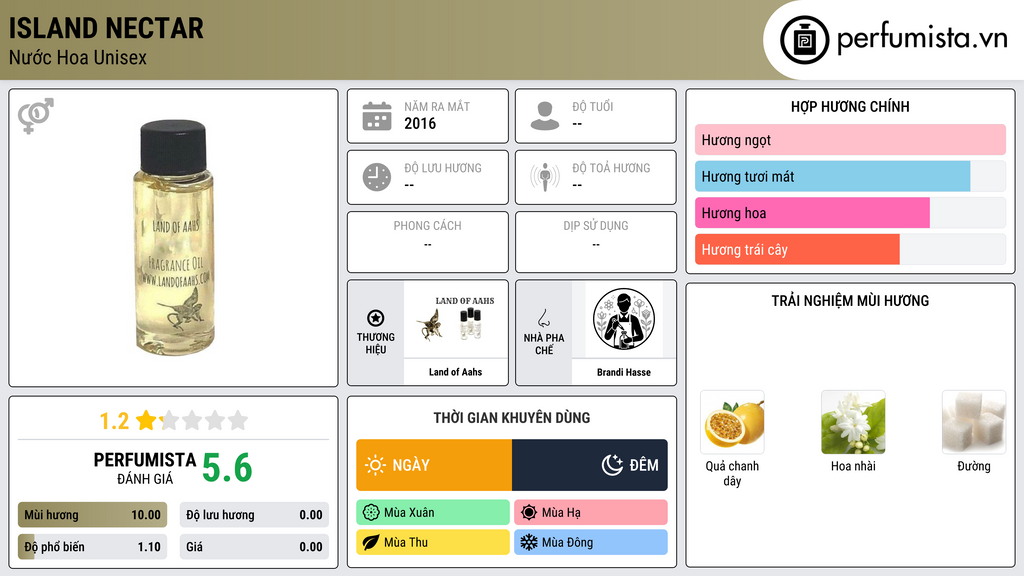The width and height of the screenshot is (1024, 576).
Task: Click the snowflake icon for Mùa Đông
Action: coord(529,542)
